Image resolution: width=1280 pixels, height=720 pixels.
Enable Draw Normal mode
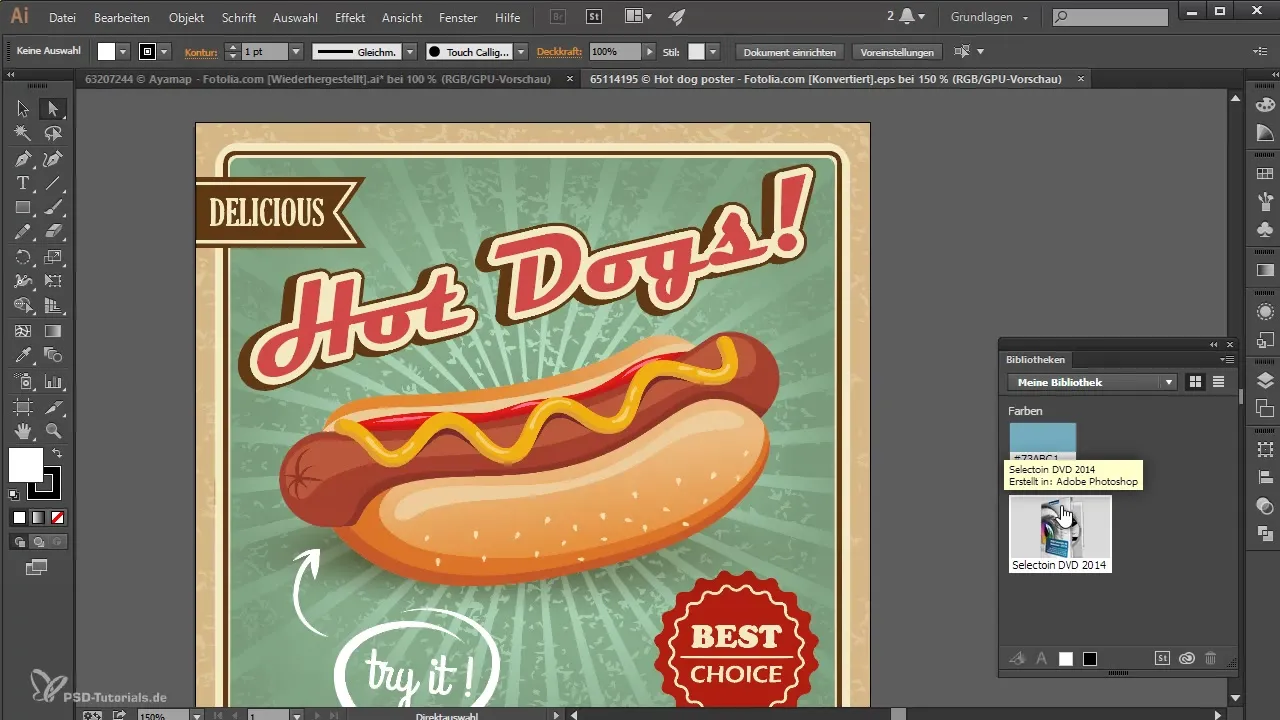click(19, 542)
